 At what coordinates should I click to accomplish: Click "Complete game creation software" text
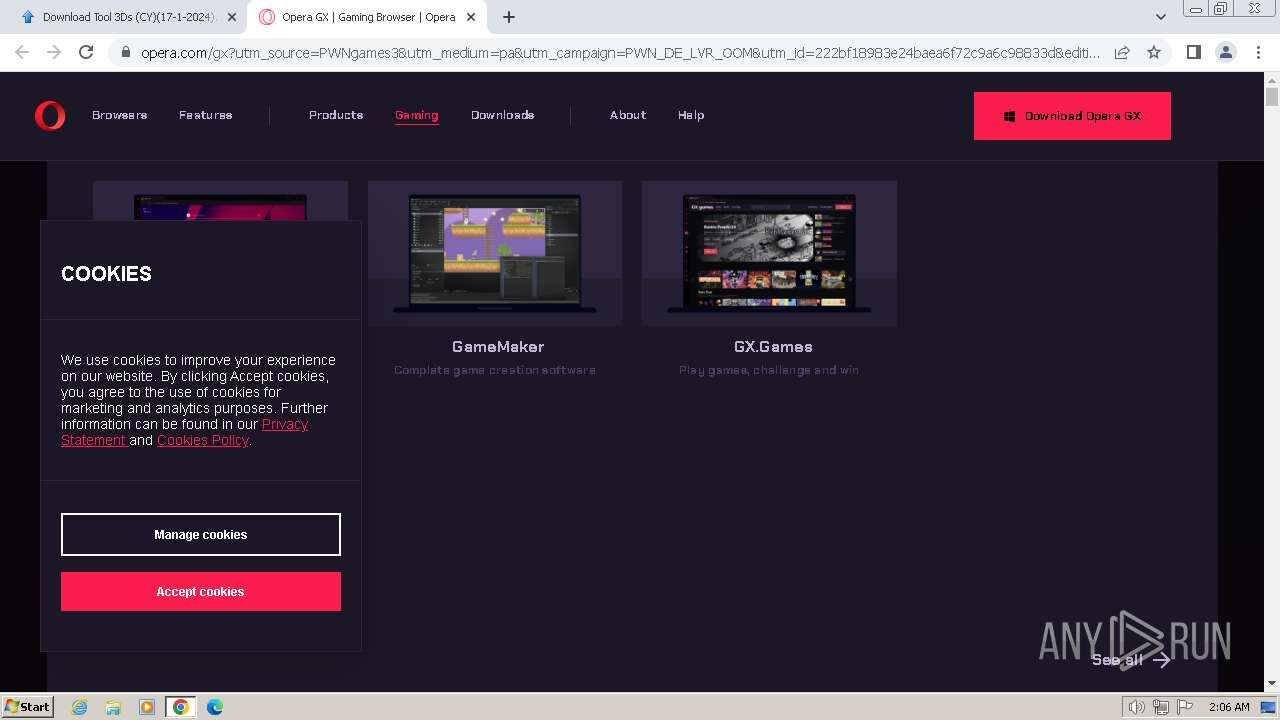(x=495, y=370)
